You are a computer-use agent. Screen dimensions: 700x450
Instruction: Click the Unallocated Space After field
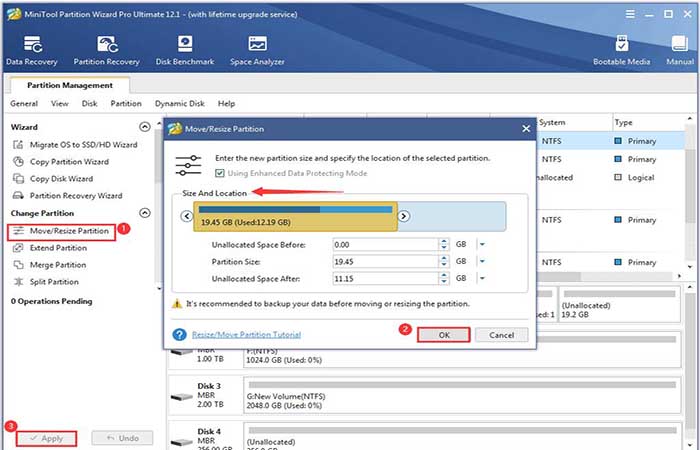[x=386, y=279]
